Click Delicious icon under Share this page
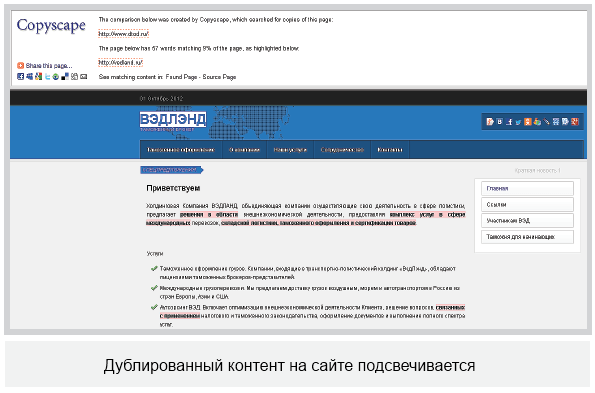Viewport: 595px width, 393px height. [x=65, y=76]
